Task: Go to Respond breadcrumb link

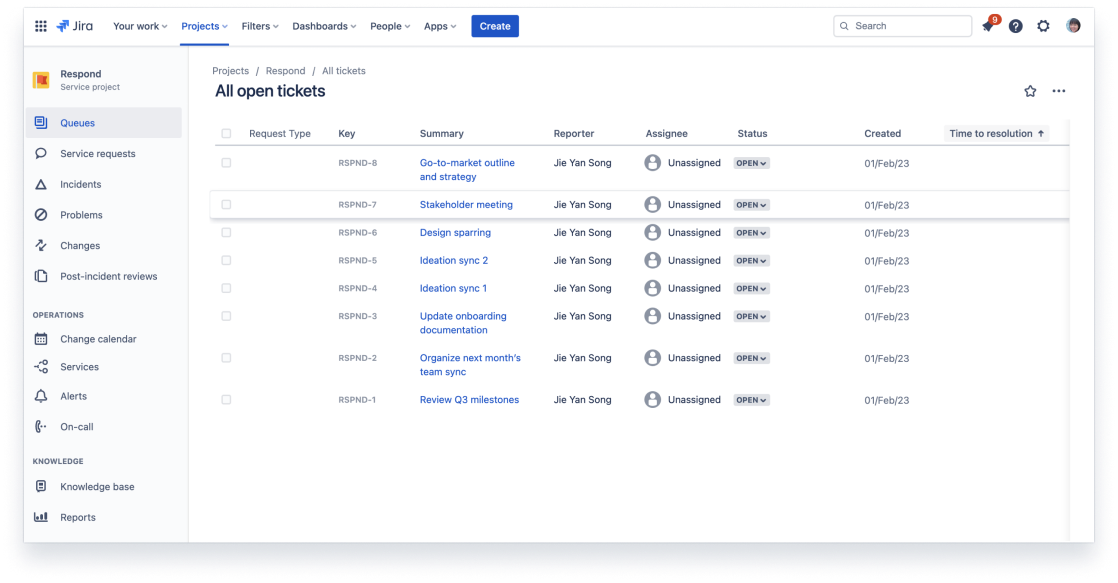Action: point(285,71)
